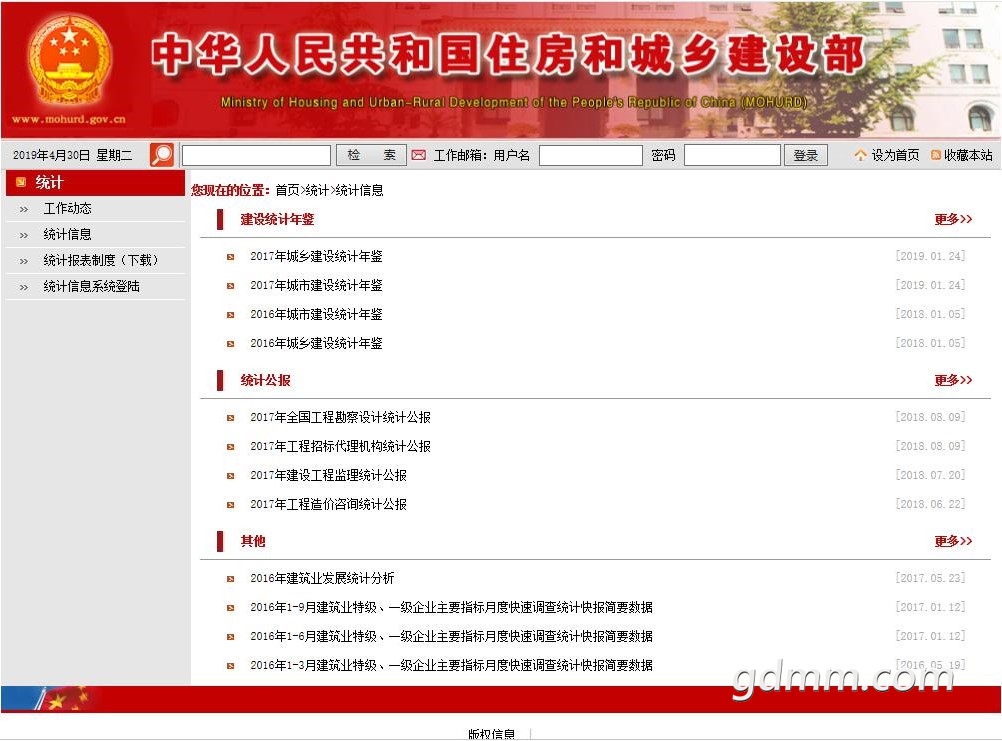Open 2016年1-9月建筑业特级 quick report link
The image size is (1002, 741).
[x=451, y=607]
